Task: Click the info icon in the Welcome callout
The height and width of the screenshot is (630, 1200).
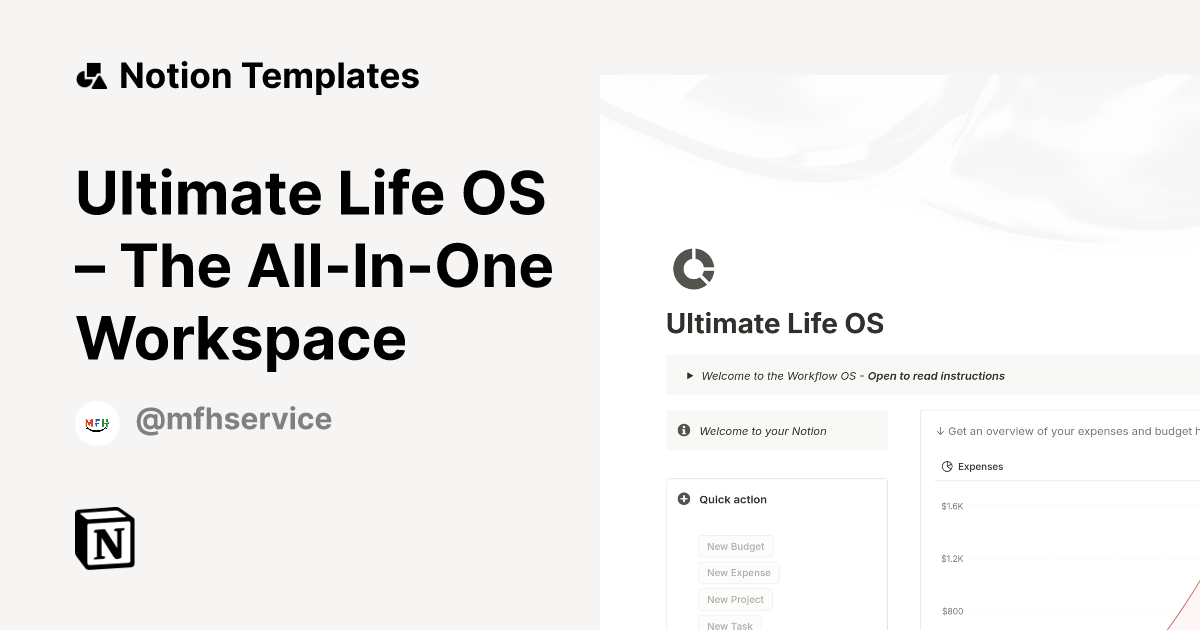Action: point(684,430)
